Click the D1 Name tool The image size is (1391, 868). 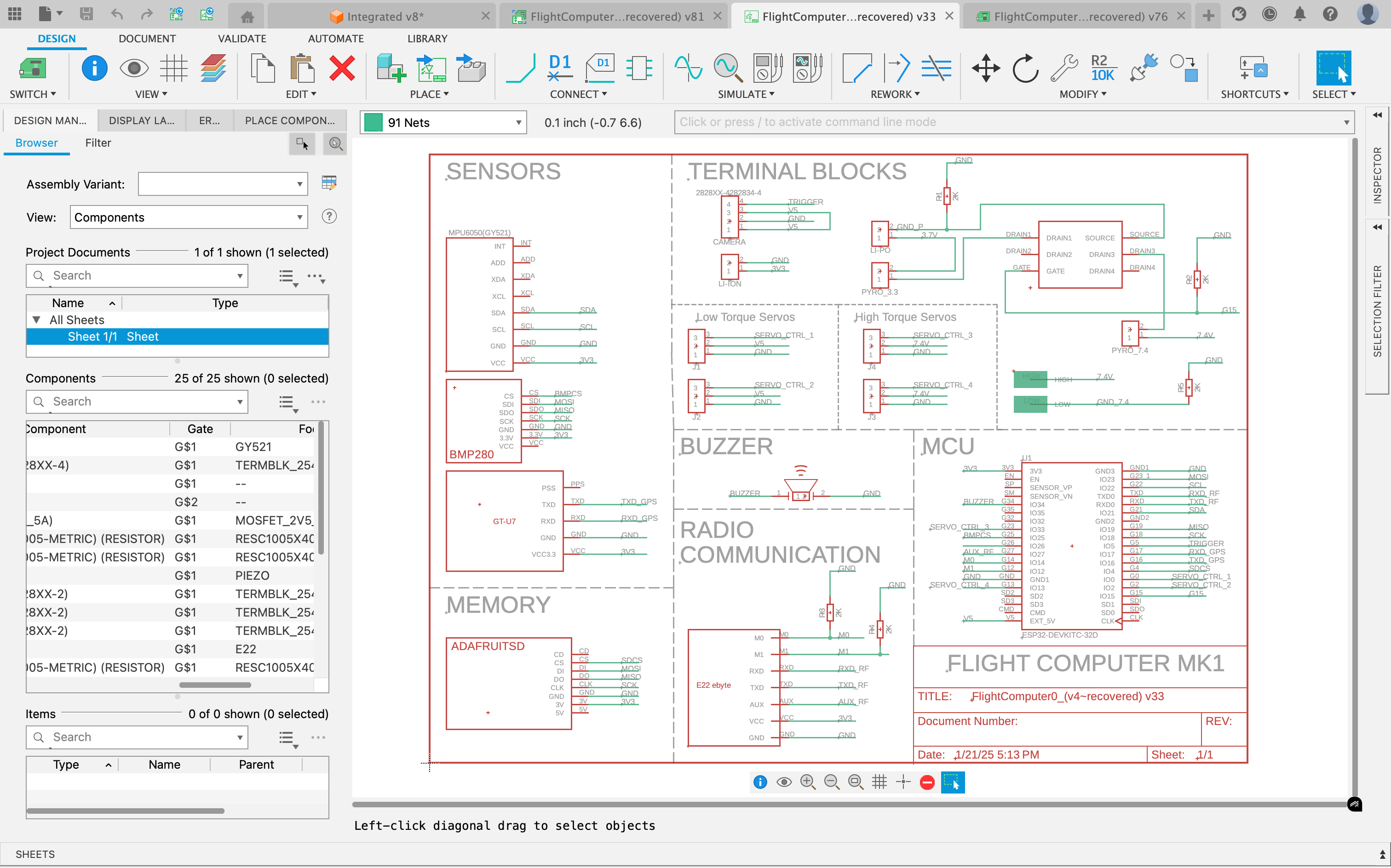(560, 69)
